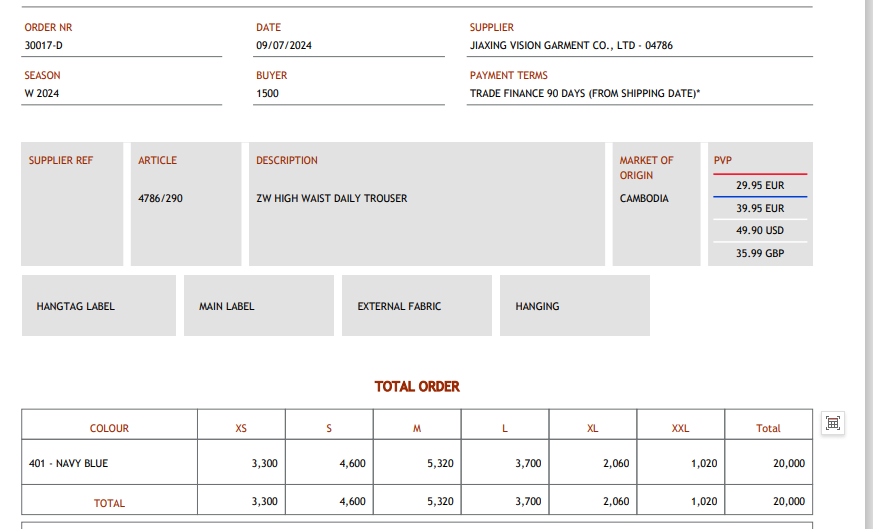The image size is (873, 529).
Task: Select the 49.90 USD price
Action: click(x=760, y=230)
